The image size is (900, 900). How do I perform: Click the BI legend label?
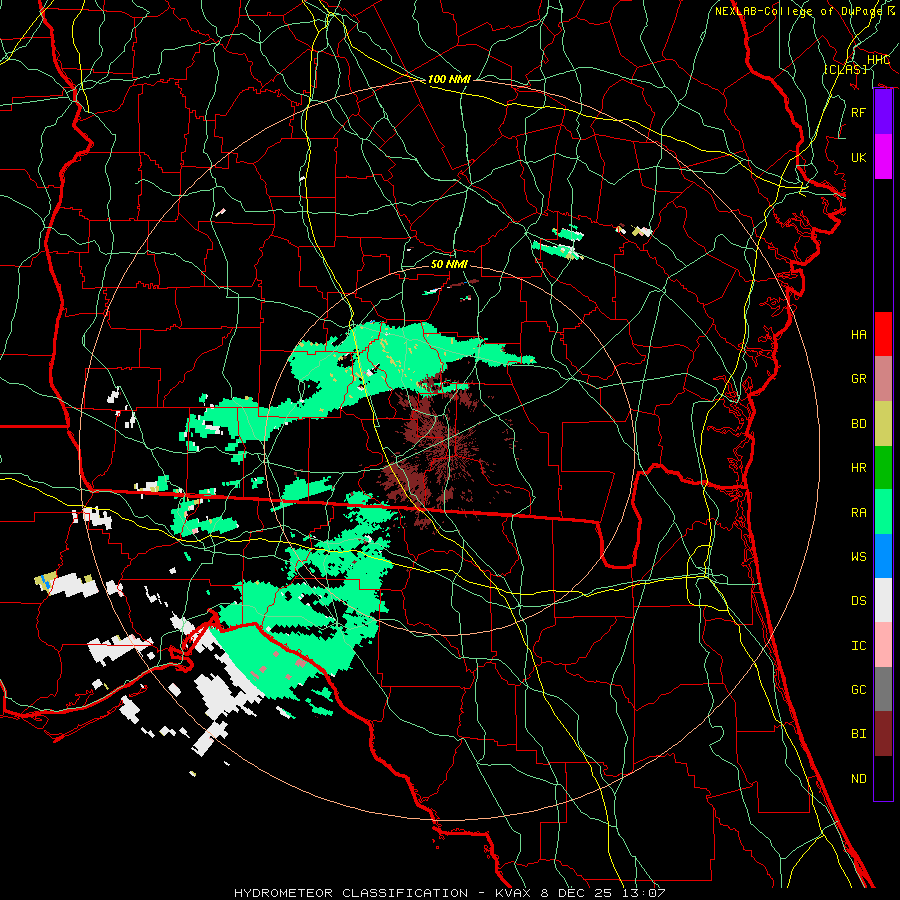coord(858,734)
